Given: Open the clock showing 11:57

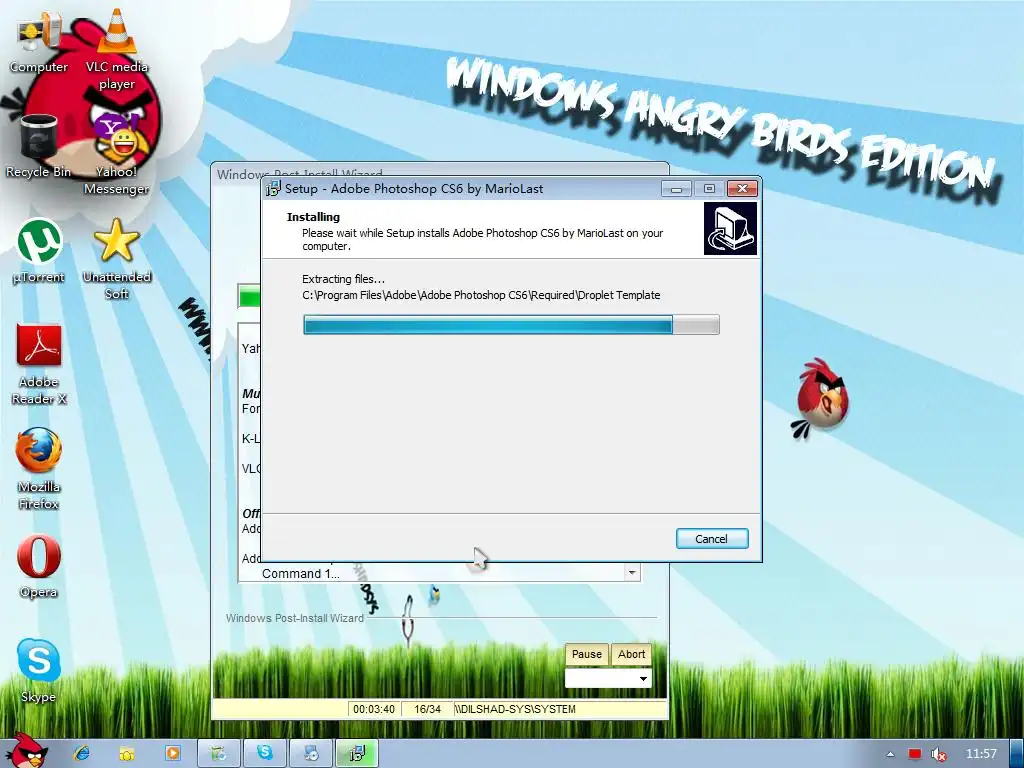Looking at the screenshot, I should pos(981,754).
